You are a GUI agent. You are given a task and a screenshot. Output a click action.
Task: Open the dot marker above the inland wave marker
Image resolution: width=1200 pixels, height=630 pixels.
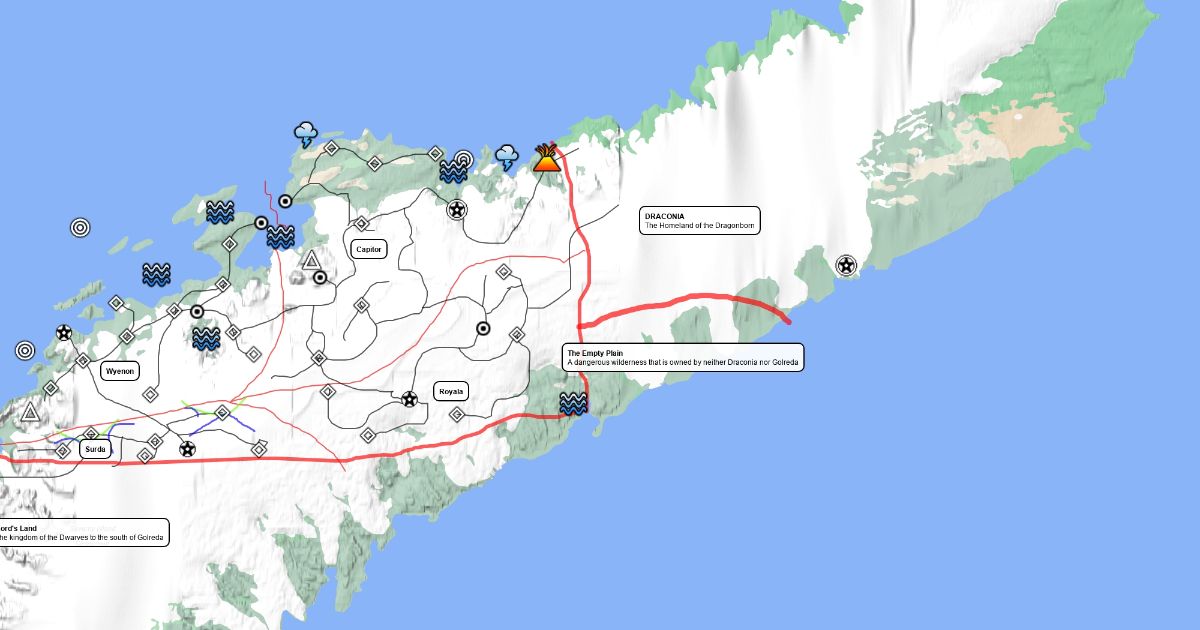pos(197,311)
